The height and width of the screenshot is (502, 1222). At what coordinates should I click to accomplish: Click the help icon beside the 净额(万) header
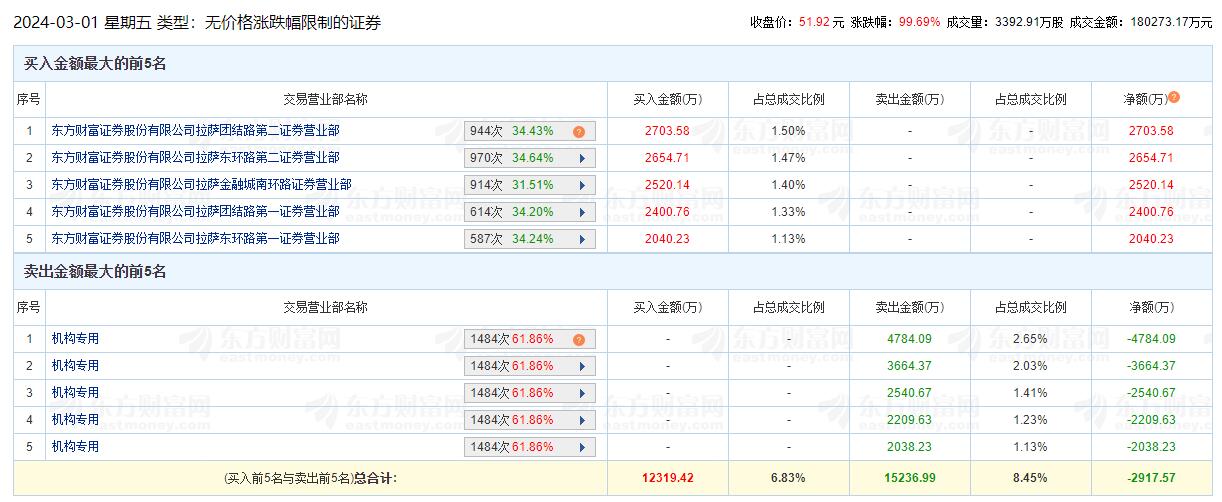pyautogui.click(x=1174, y=97)
